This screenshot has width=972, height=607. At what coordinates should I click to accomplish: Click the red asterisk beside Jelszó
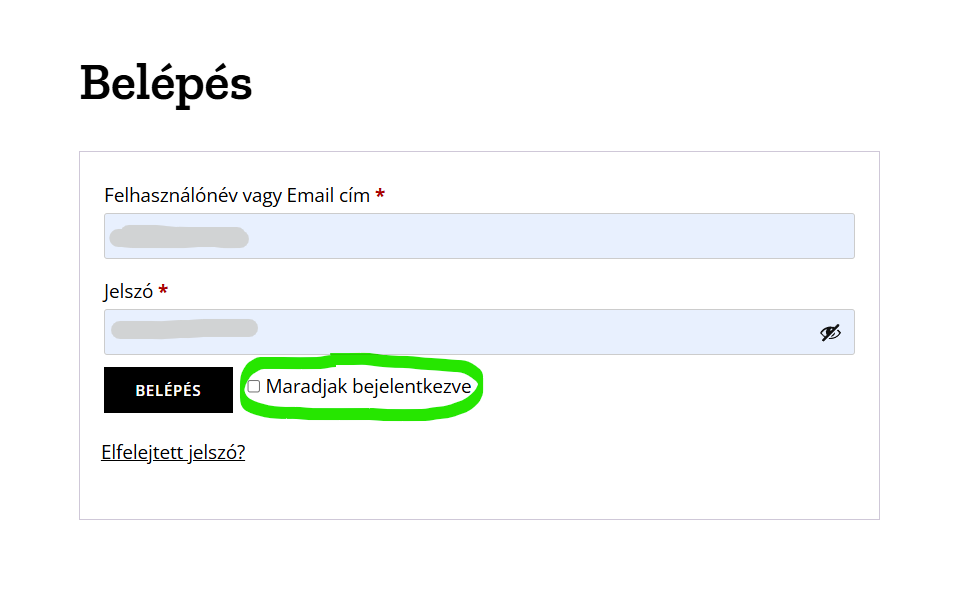point(163,291)
